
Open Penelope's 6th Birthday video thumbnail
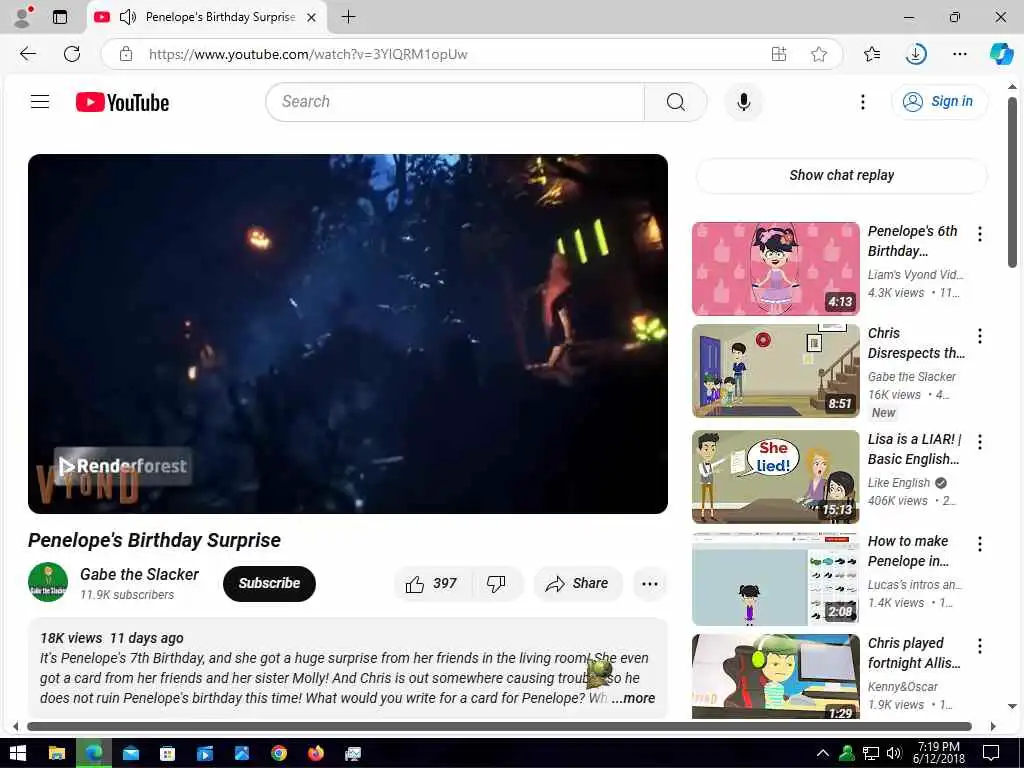coord(775,268)
